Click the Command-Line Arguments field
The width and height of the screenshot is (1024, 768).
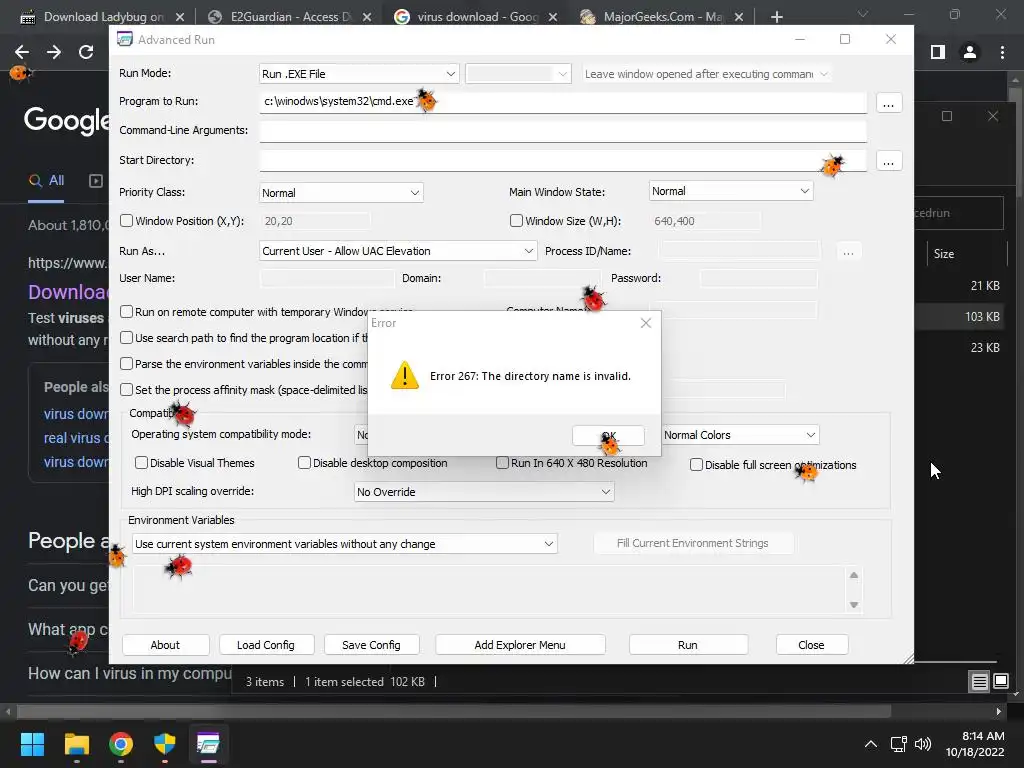(562, 131)
